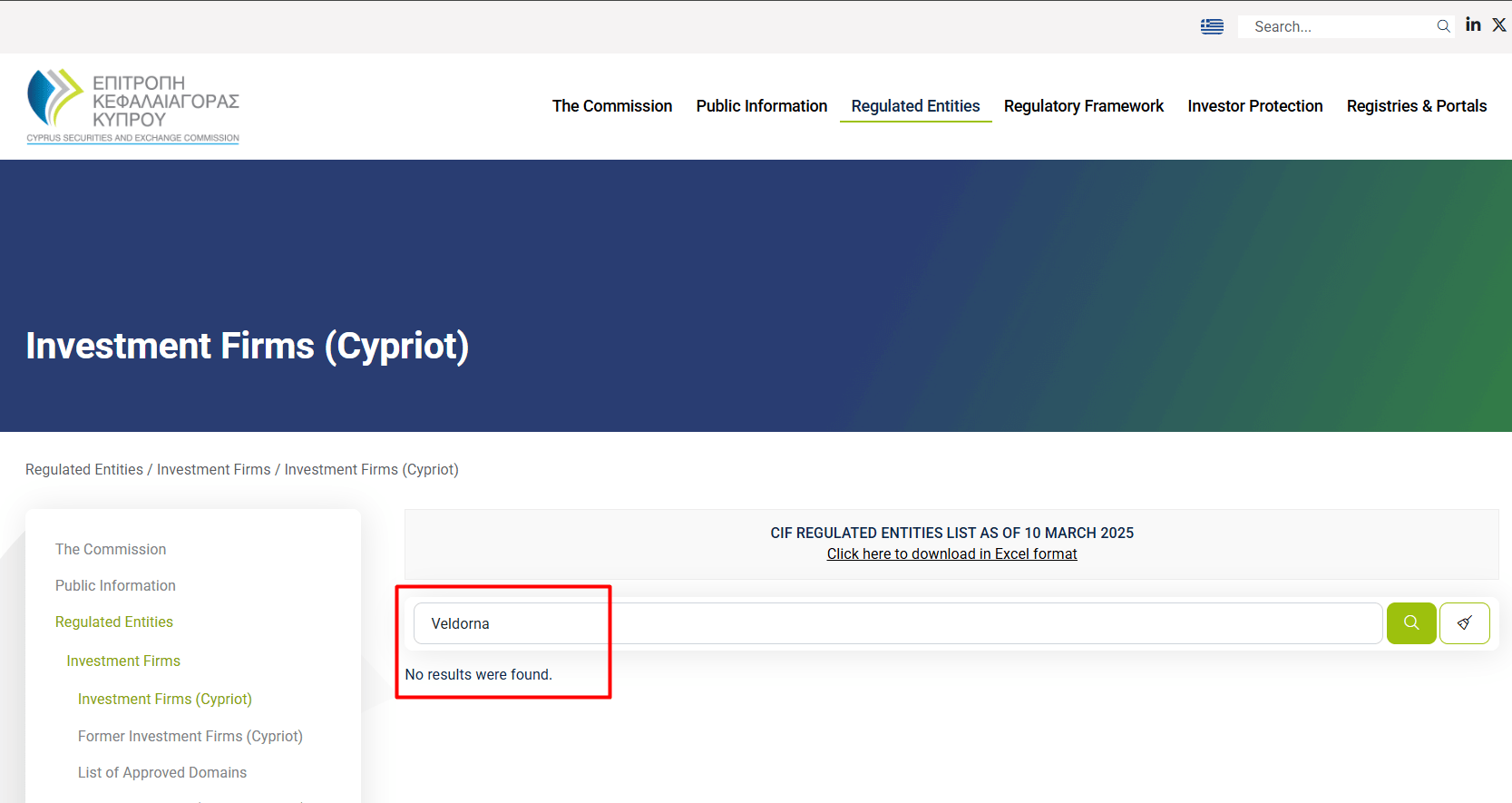Run the green entity search button

coord(1411,623)
